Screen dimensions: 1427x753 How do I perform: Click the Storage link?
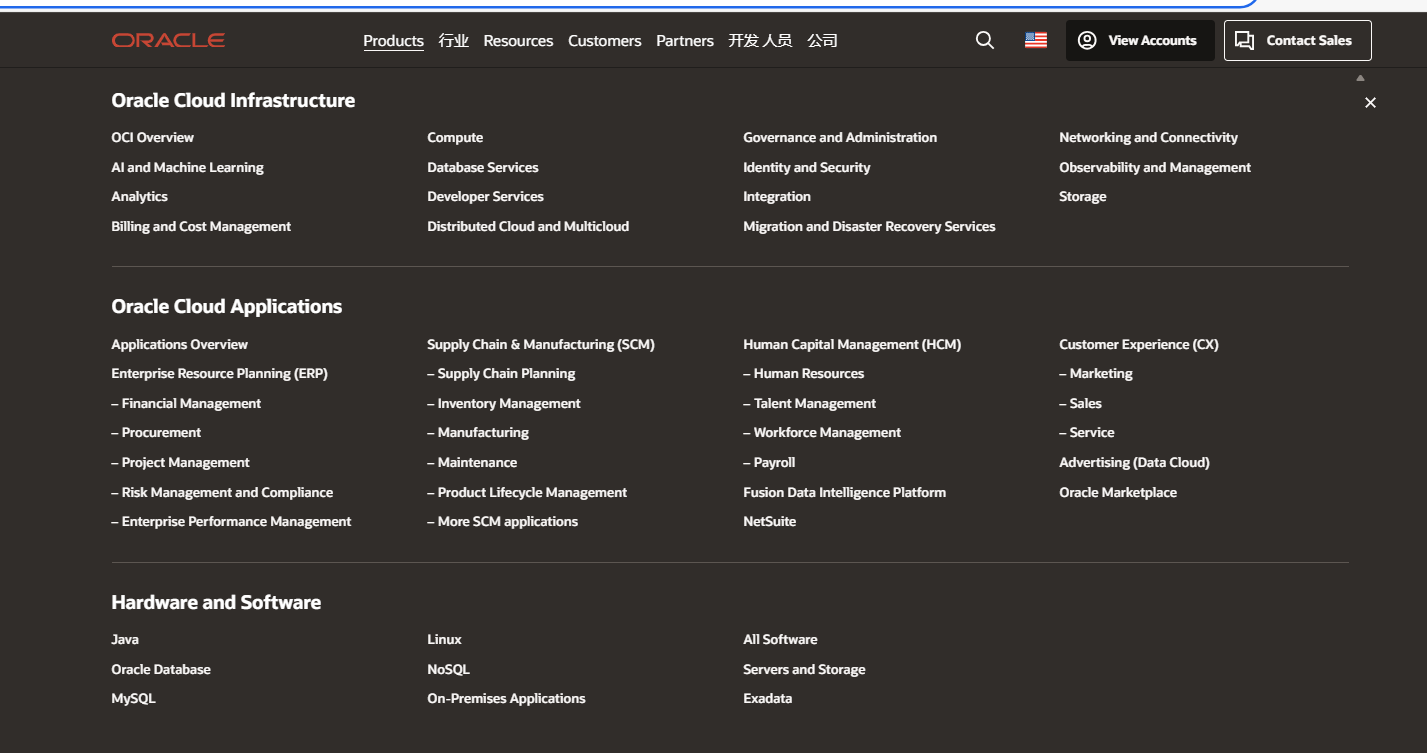[1083, 197]
